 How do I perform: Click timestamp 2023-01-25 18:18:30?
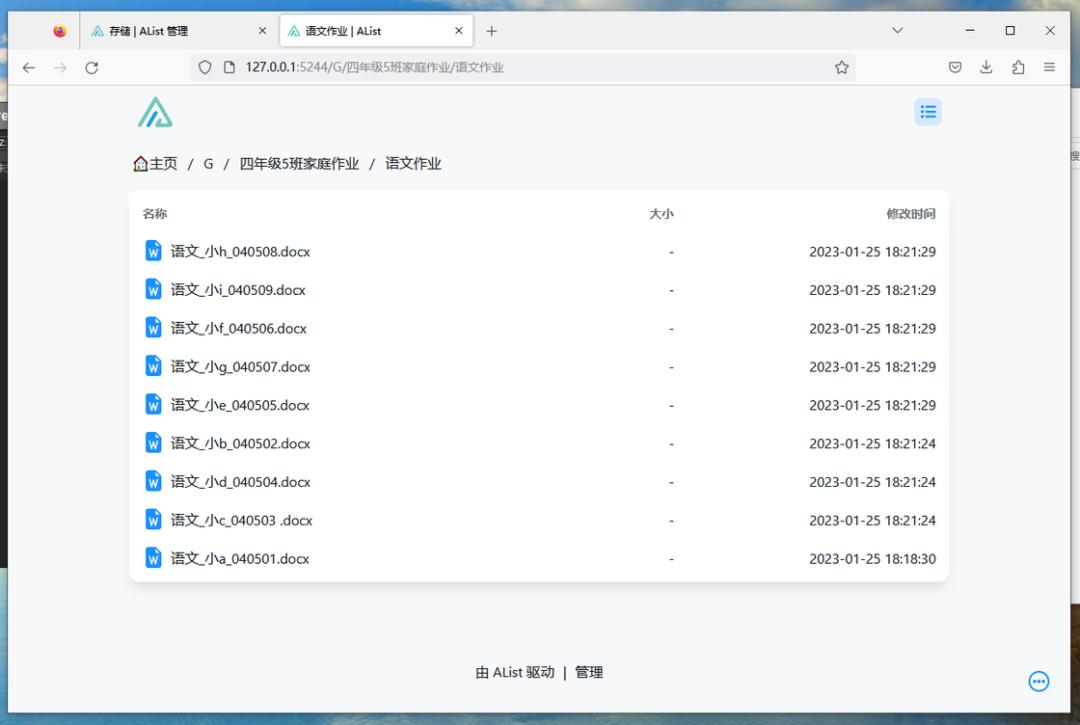click(872, 558)
